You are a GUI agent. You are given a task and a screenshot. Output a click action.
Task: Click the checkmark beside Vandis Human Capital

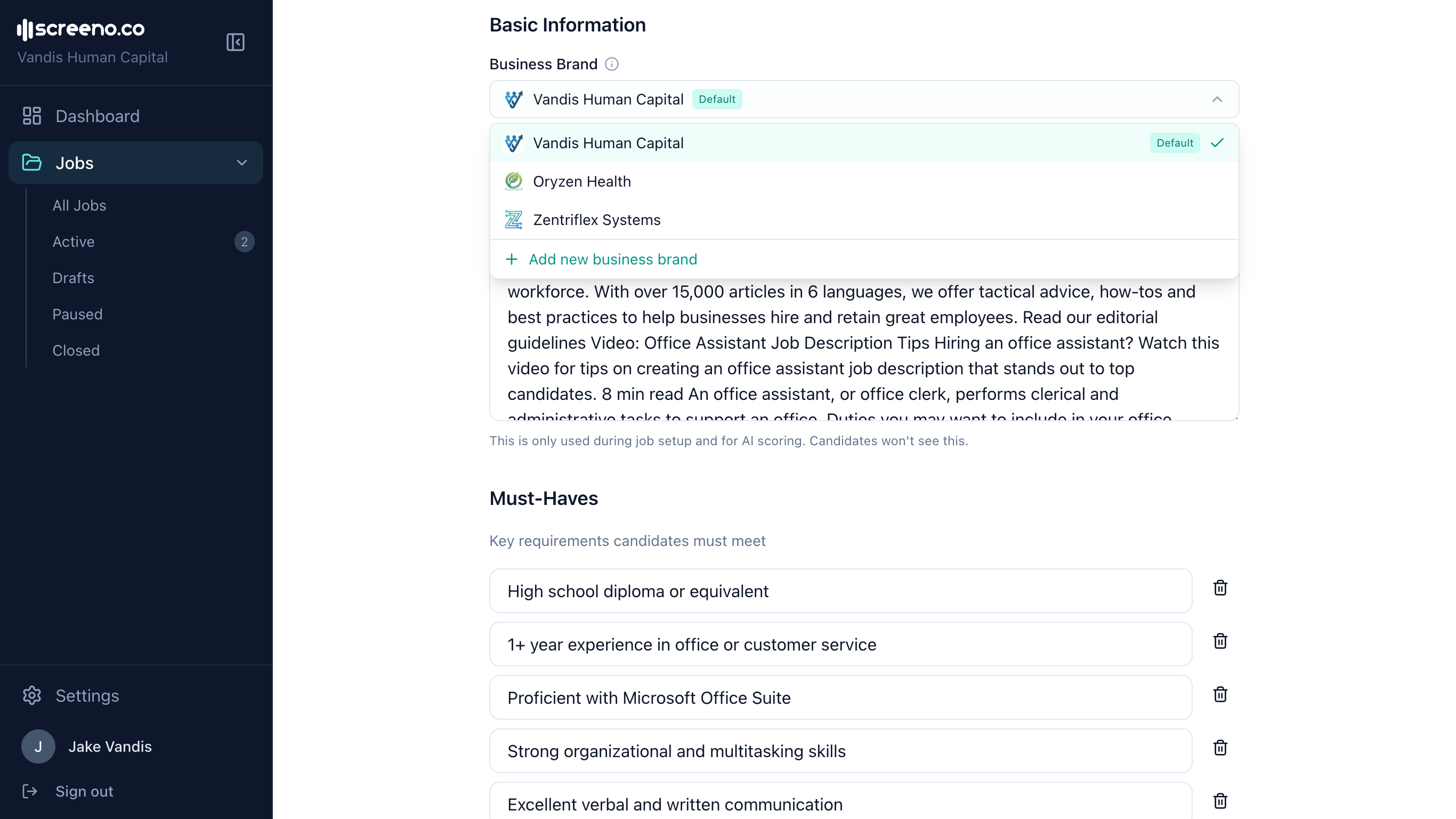click(1217, 142)
